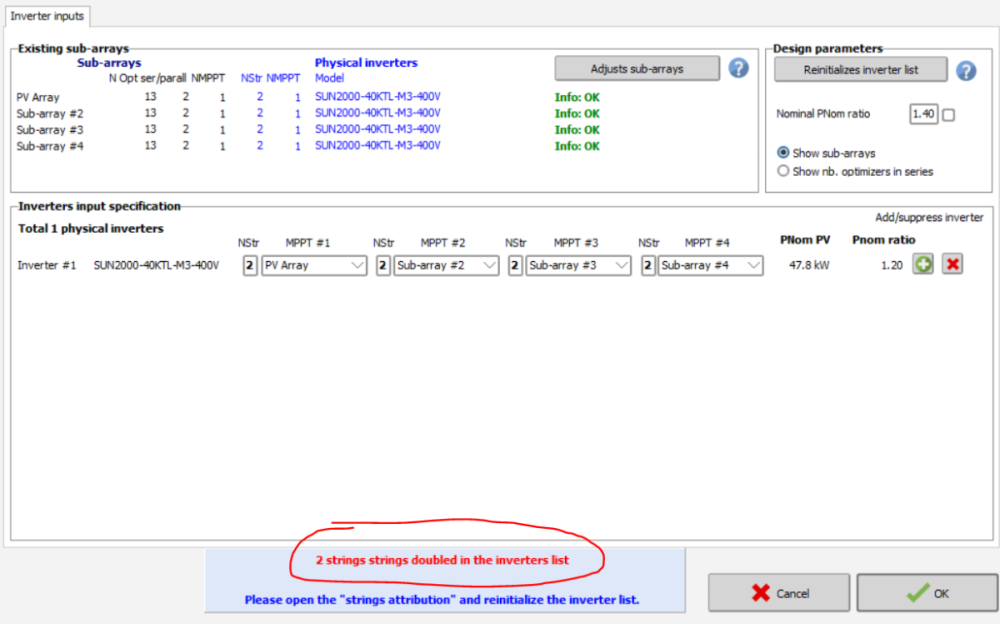Click the NStr field for MPPT #3

coord(515,265)
